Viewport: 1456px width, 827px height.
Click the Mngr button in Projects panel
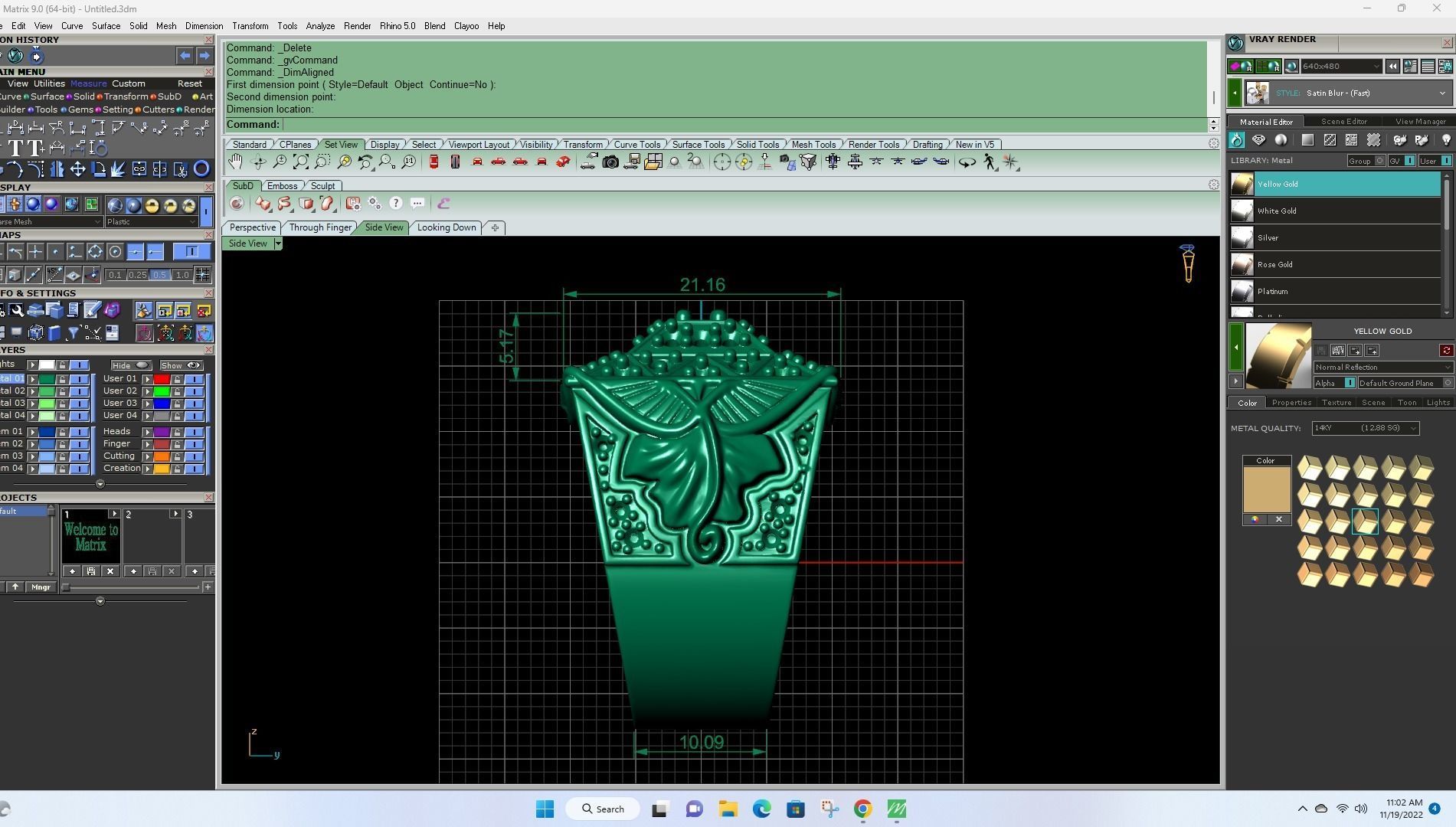(x=41, y=587)
